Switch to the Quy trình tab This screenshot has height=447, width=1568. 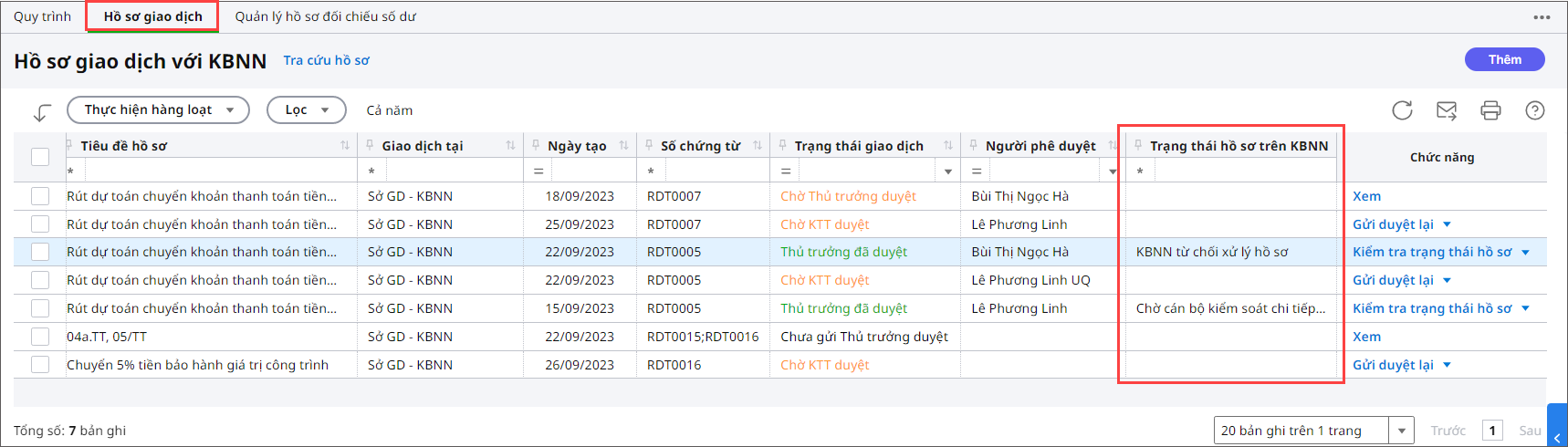pos(42,16)
